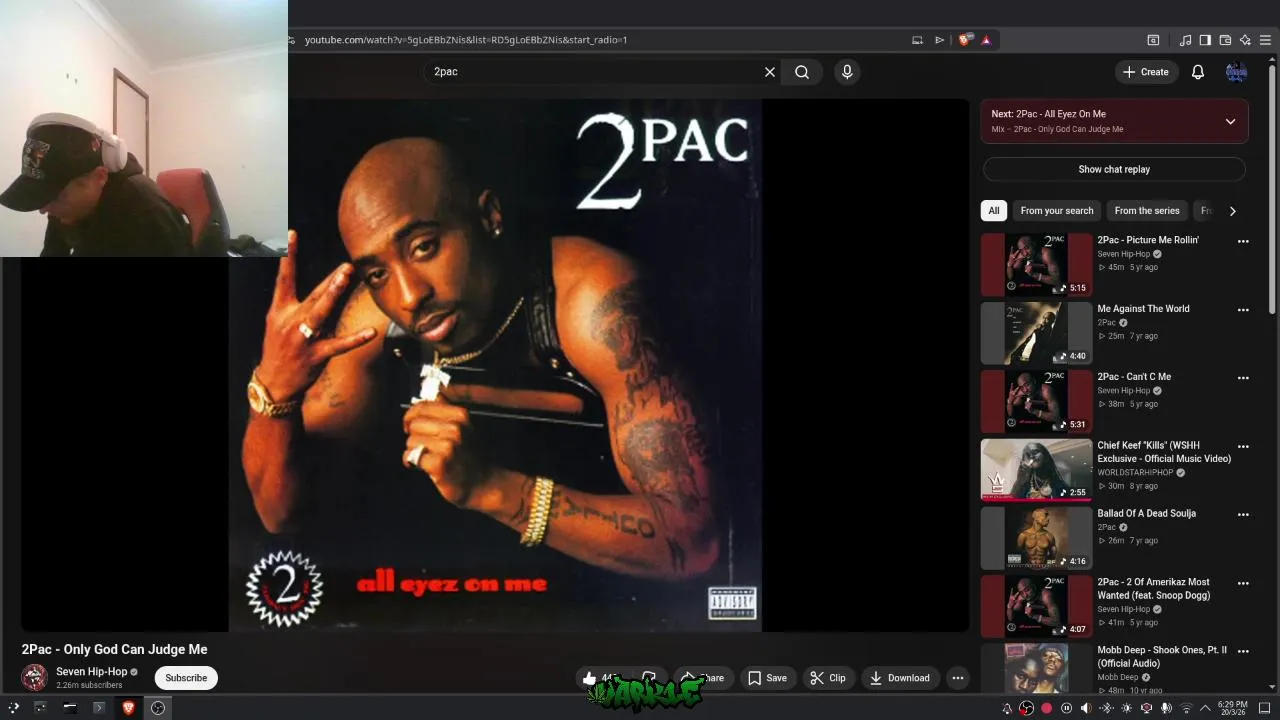Open Ballad Of A Dead Soulja video
Image resolution: width=1280 pixels, height=720 pixels.
coord(1036,538)
